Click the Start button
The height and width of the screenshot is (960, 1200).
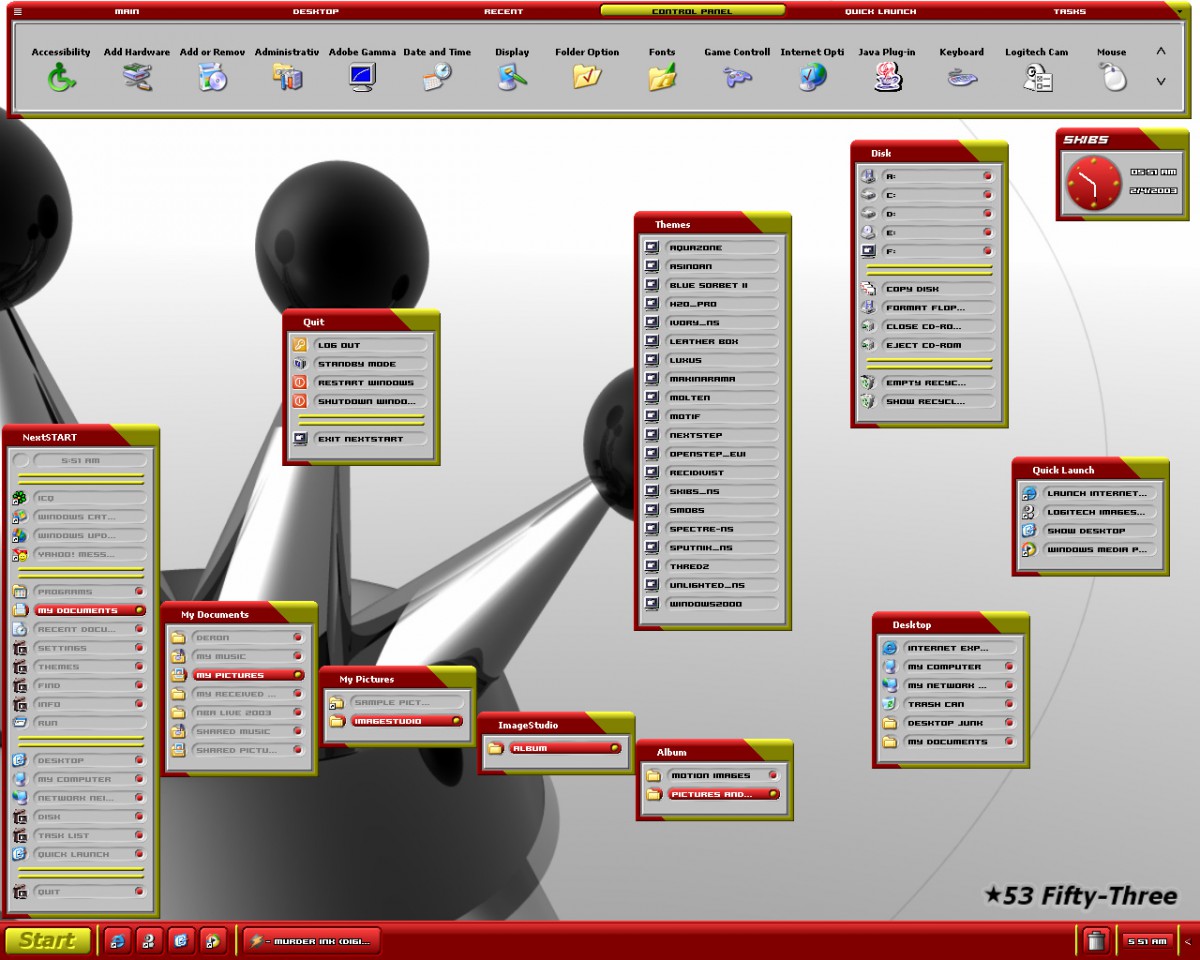47,940
